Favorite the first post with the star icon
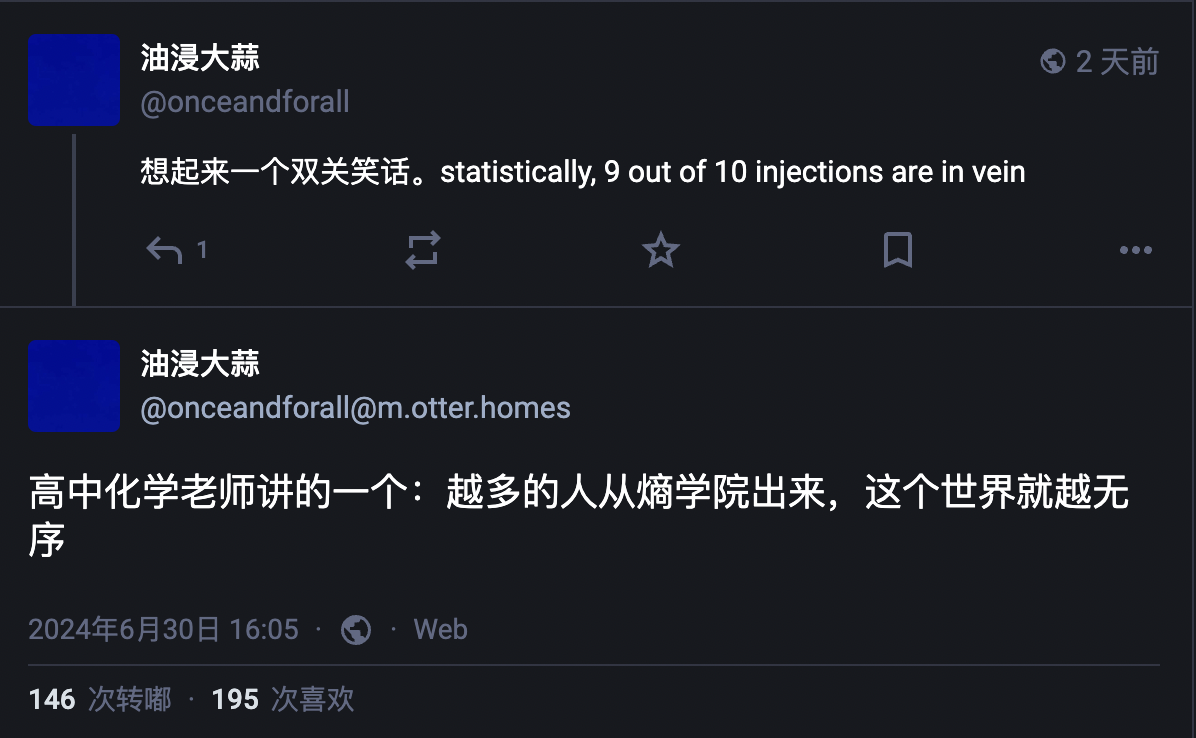The height and width of the screenshot is (738, 1196). point(661,250)
